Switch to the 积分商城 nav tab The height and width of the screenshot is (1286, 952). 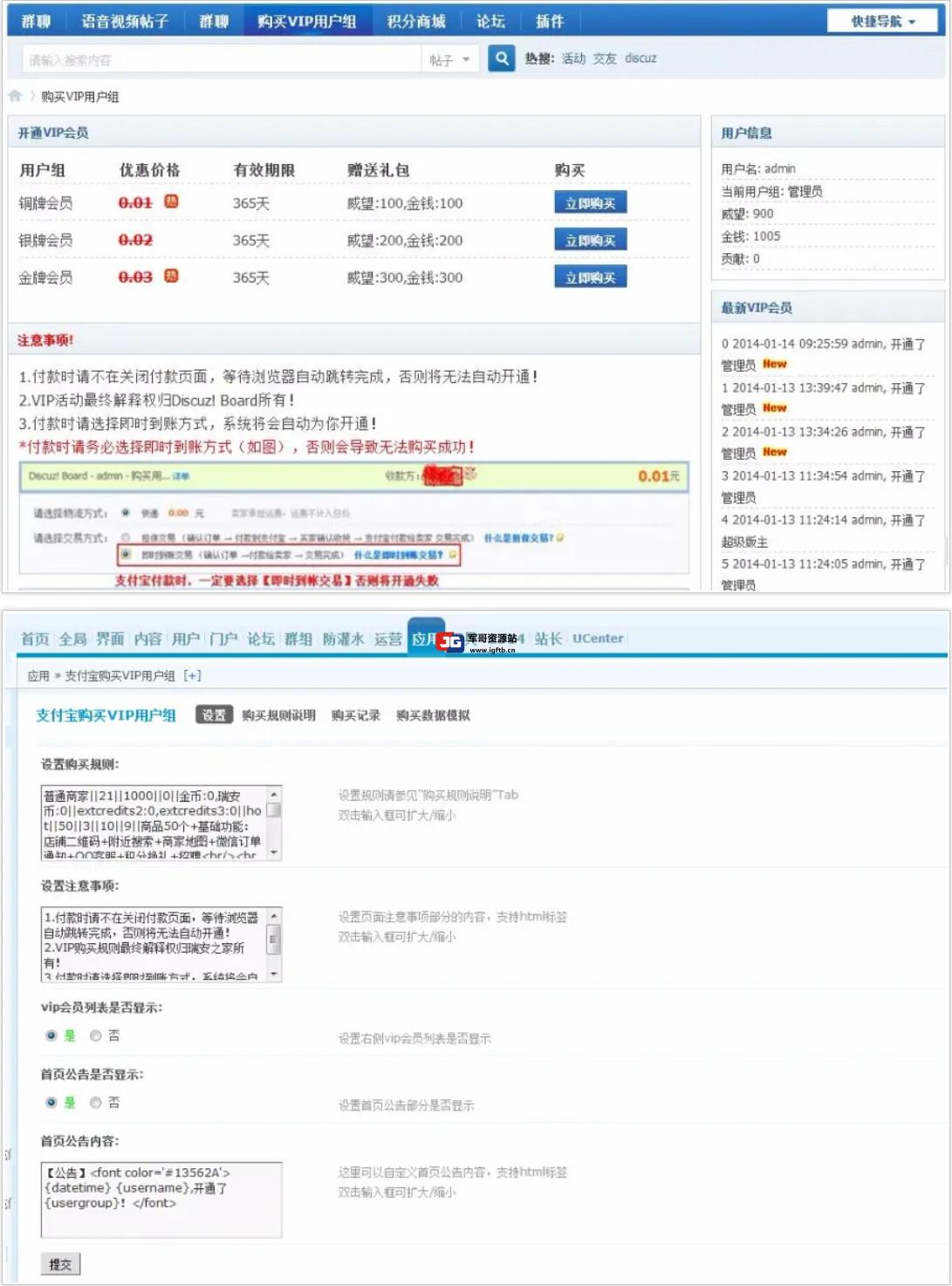[415, 21]
